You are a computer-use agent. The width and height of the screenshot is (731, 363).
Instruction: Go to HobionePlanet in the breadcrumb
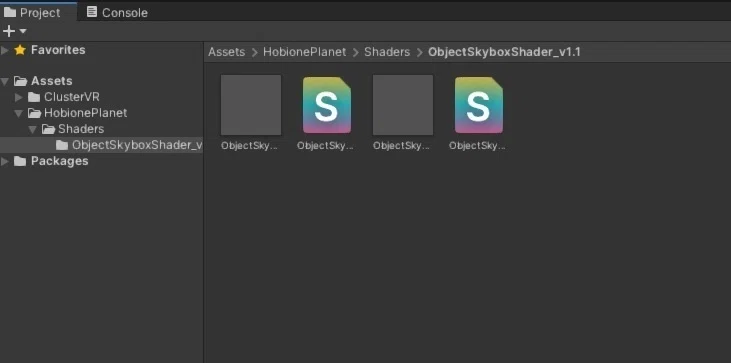tap(304, 52)
